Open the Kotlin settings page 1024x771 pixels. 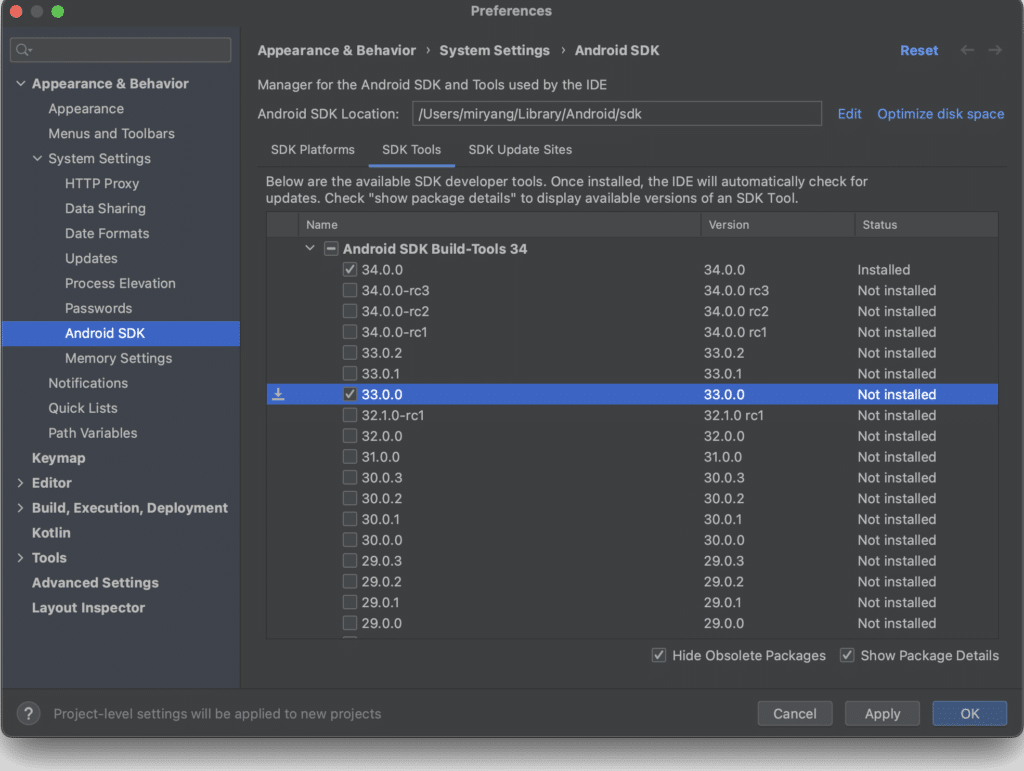tap(51, 533)
